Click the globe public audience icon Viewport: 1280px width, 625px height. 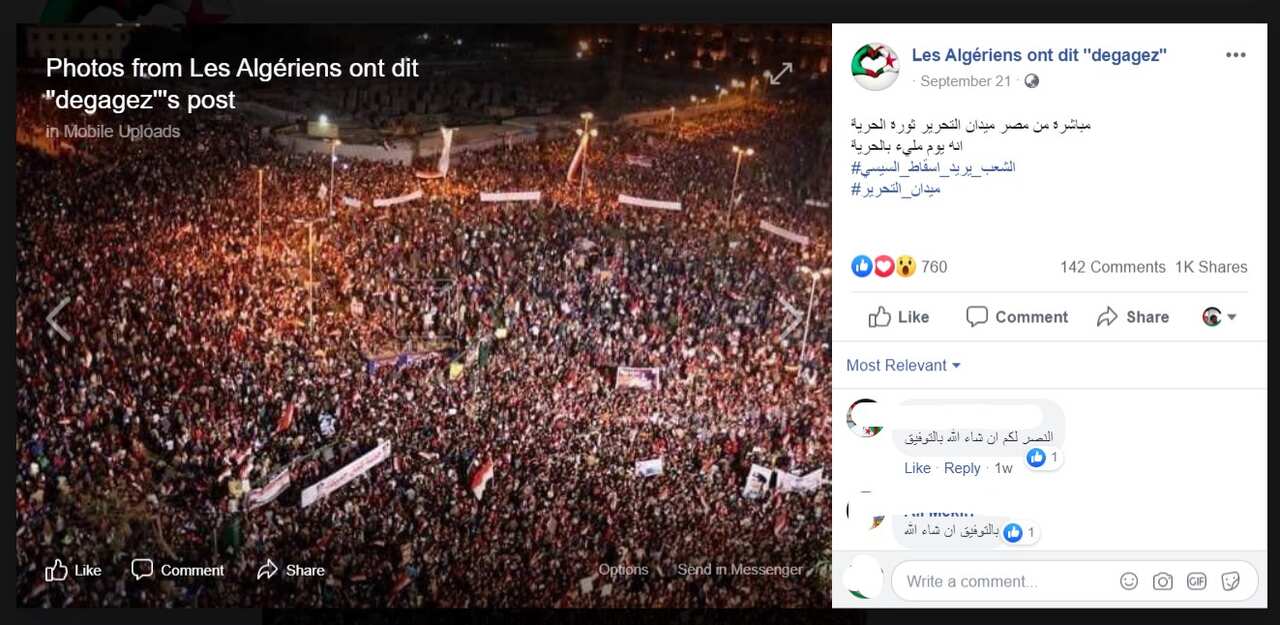[x=1032, y=81]
